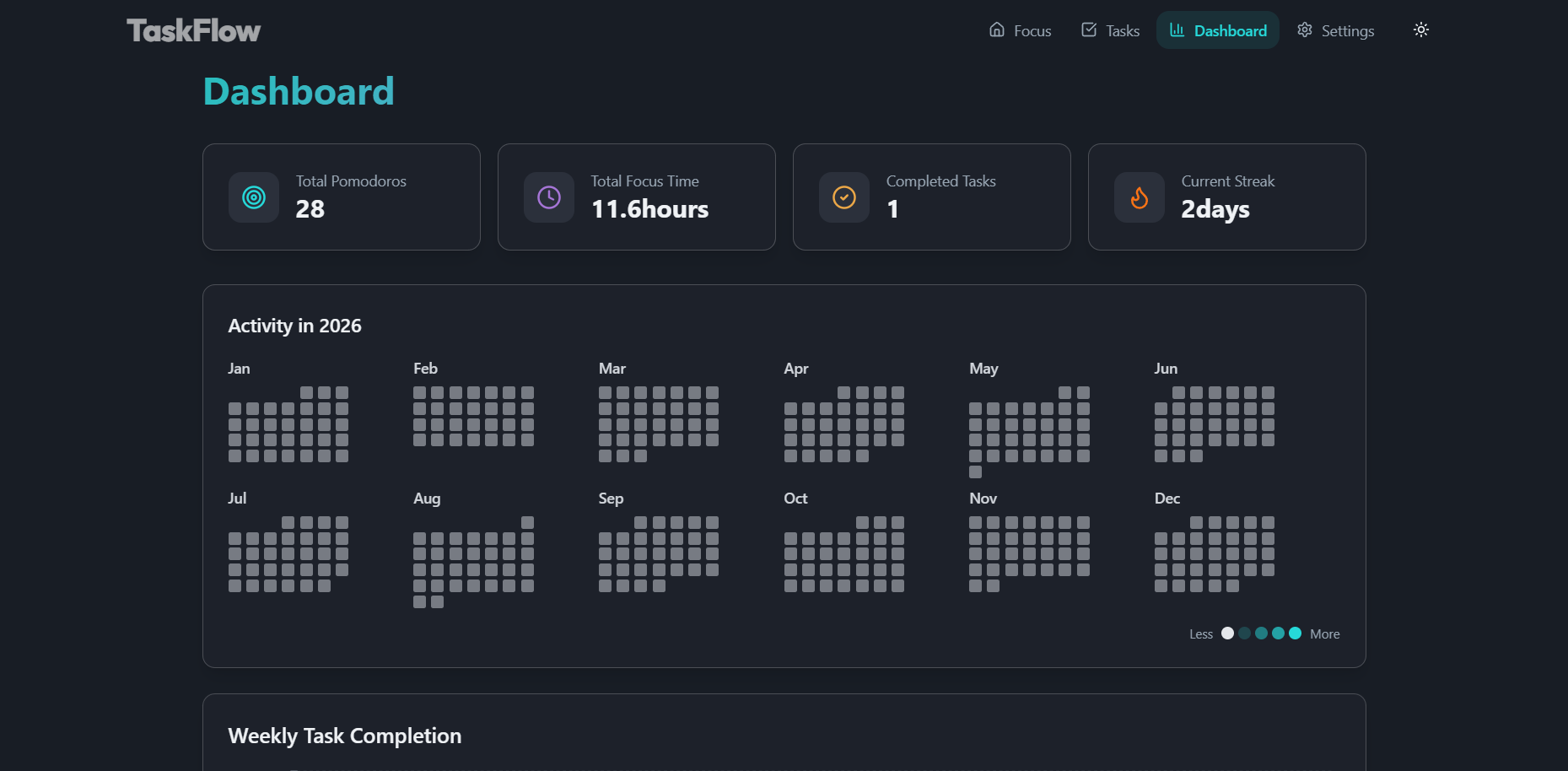The width and height of the screenshot is (1568, 771).
Task: Click the Weekly Task Completion heading
Action: [344, 736]
